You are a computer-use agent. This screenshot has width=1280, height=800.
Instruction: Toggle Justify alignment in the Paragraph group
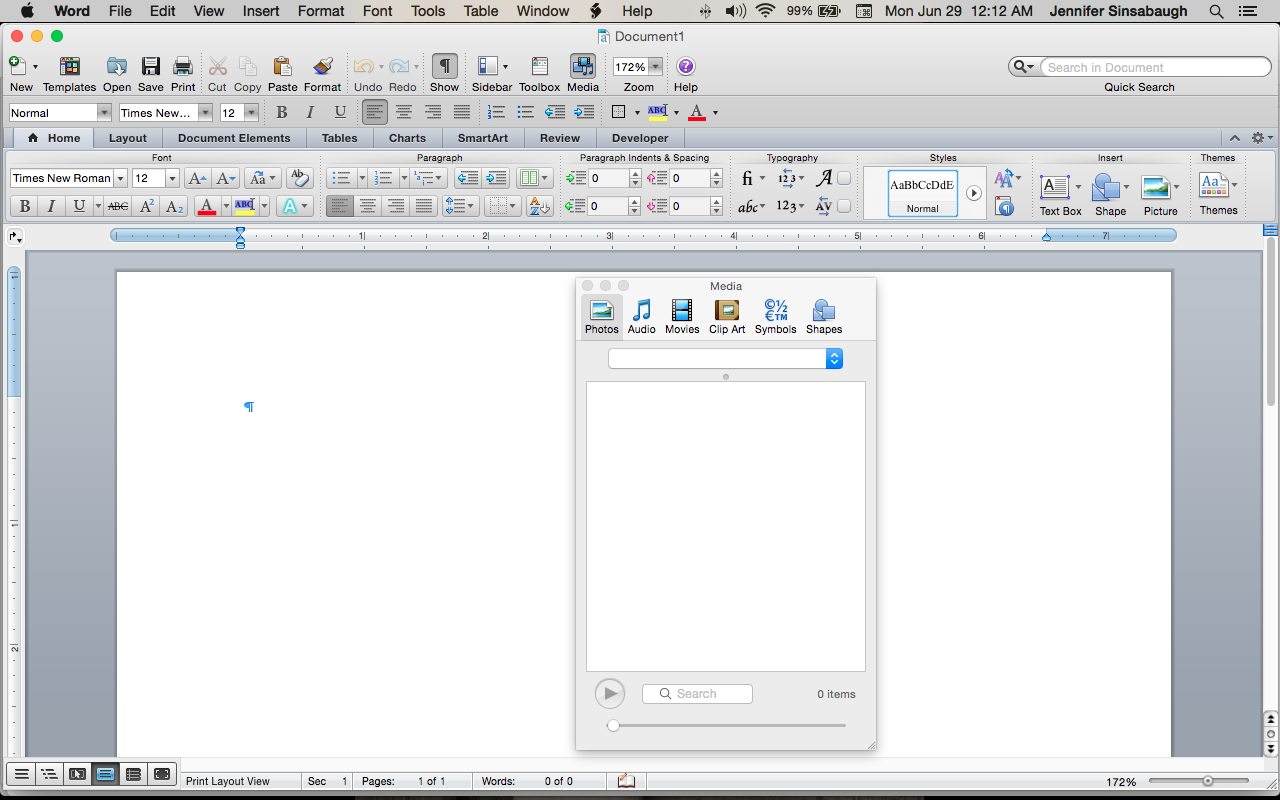[424, 206]
